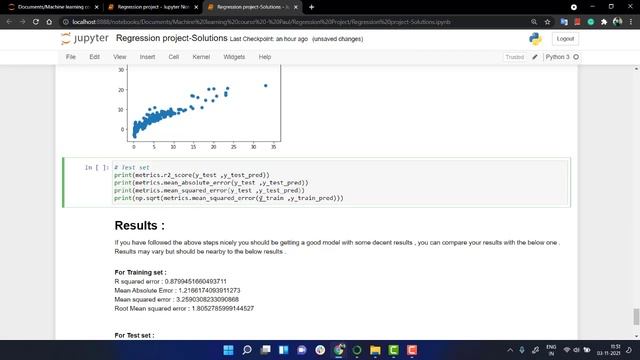640x360 pixels.
Task: Open the Insert menu
Action: (147, 57)
